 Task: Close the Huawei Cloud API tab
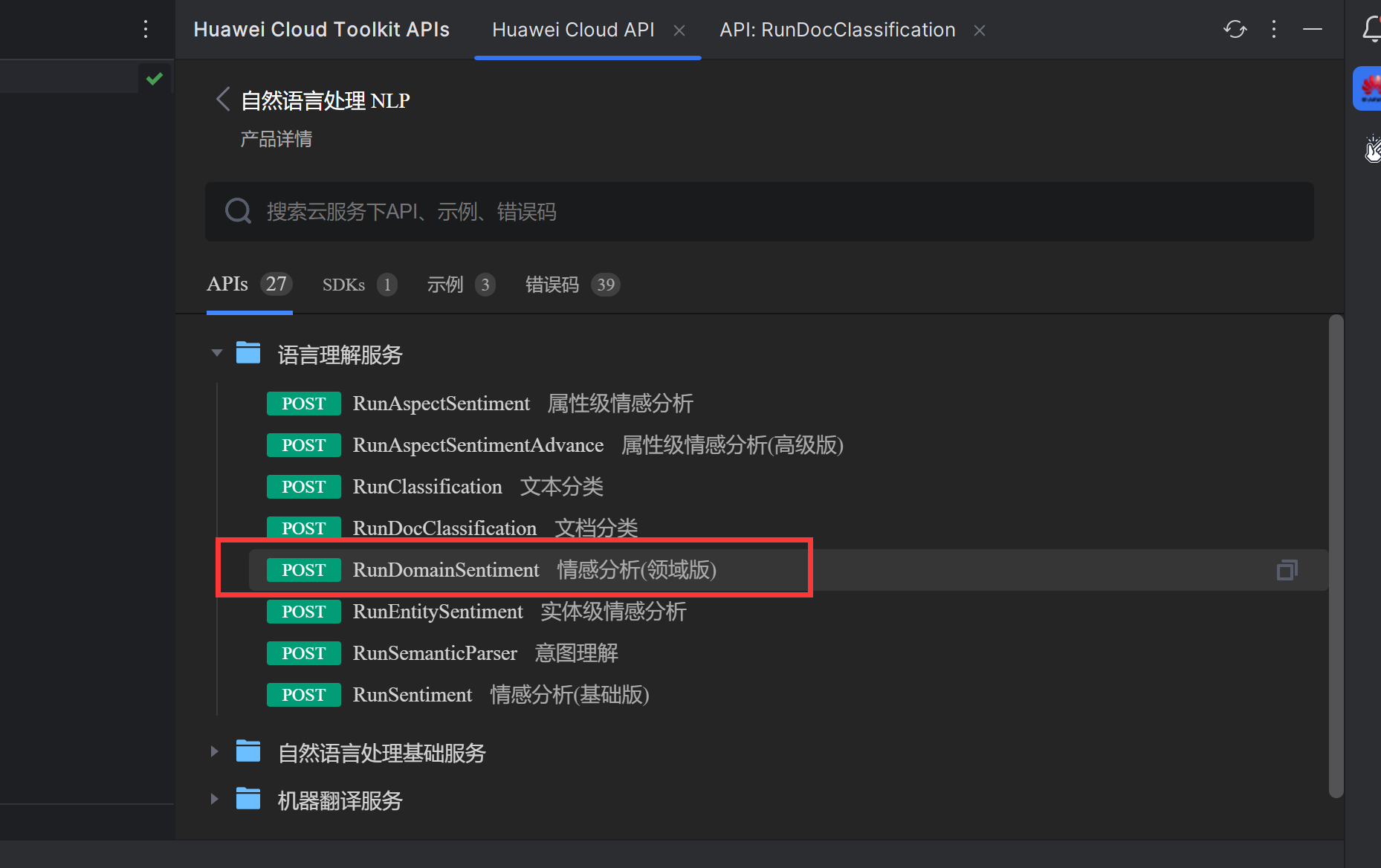coord(679,30)
